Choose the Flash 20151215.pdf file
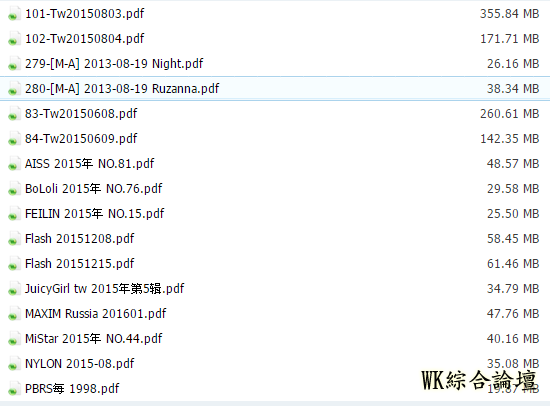The image size is (550, 406). click(x=80, y=264)
